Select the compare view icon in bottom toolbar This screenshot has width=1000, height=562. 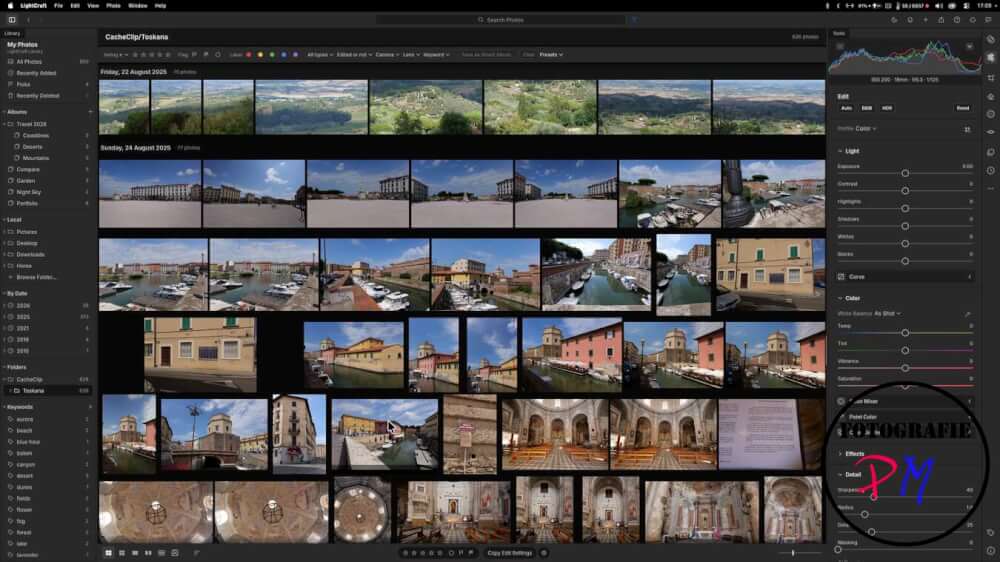pos(148,553)
